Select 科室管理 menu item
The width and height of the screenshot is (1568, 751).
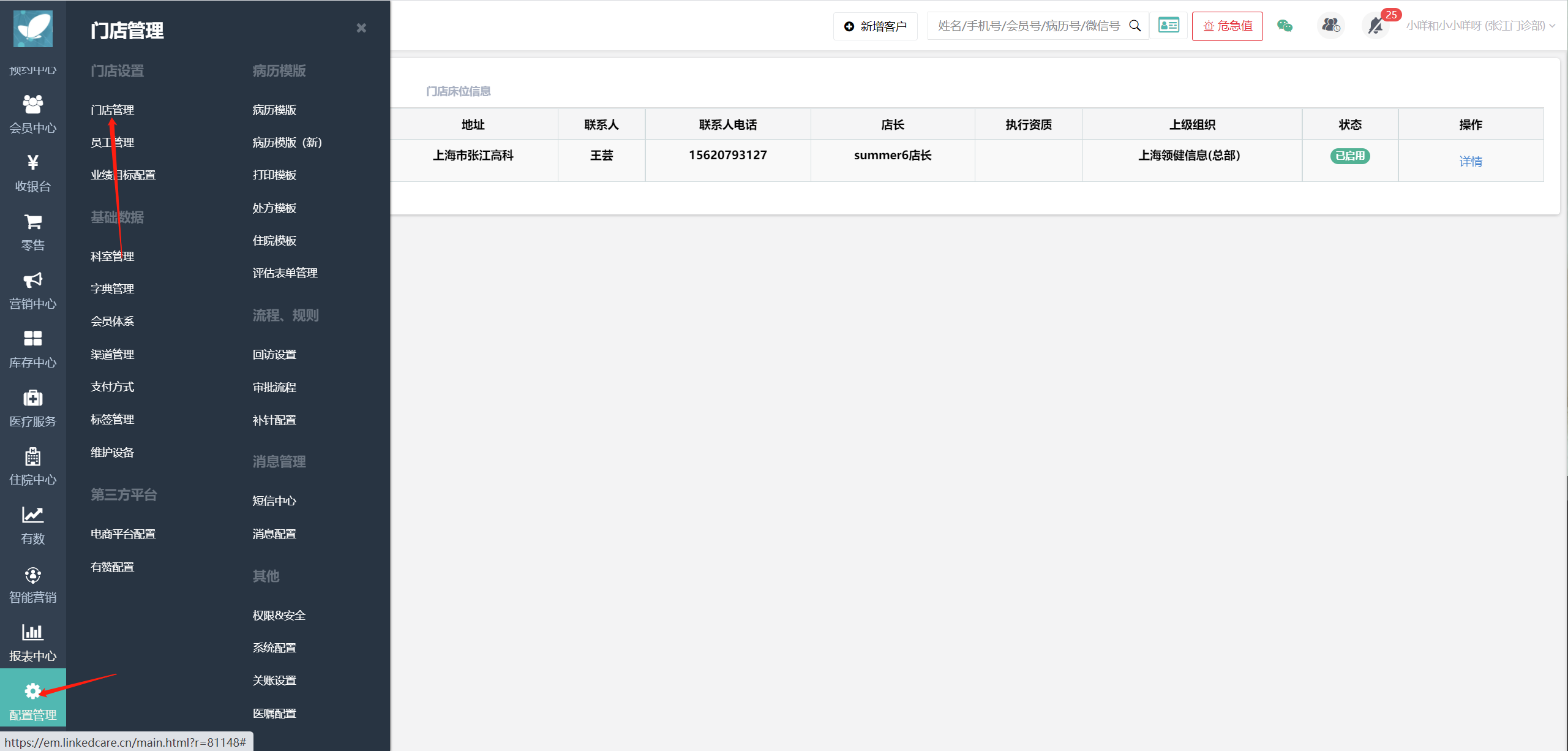click(x=112, y=256)
